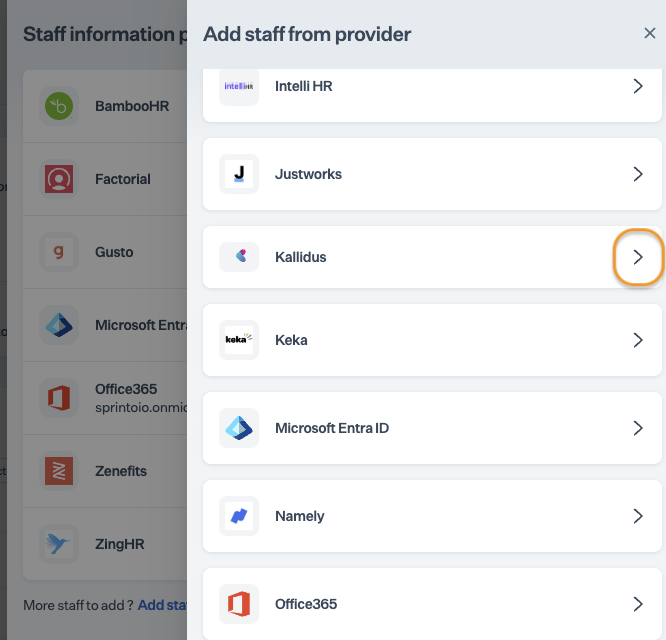Open Intelli HR with its chevron arrow
Image resolution: width=666 pixels, height=640 pixels.
coord(638,86)
